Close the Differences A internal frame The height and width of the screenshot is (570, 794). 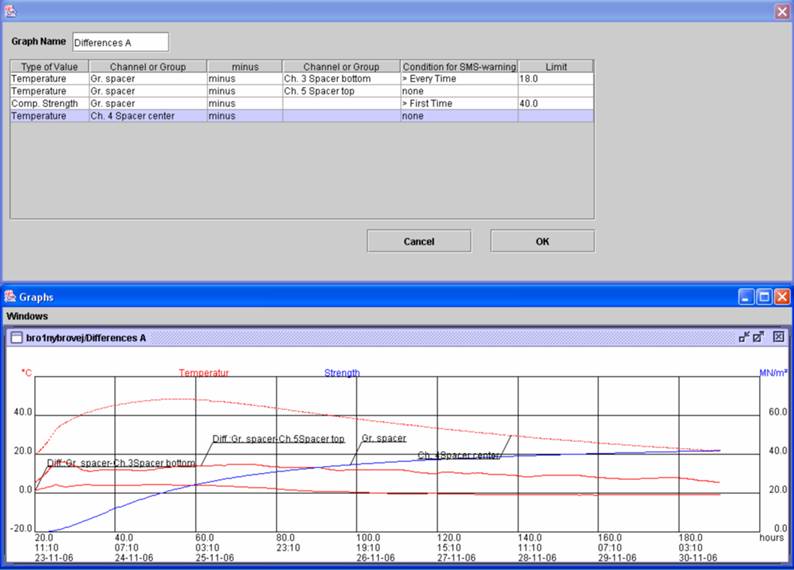[x=779, y=337]
